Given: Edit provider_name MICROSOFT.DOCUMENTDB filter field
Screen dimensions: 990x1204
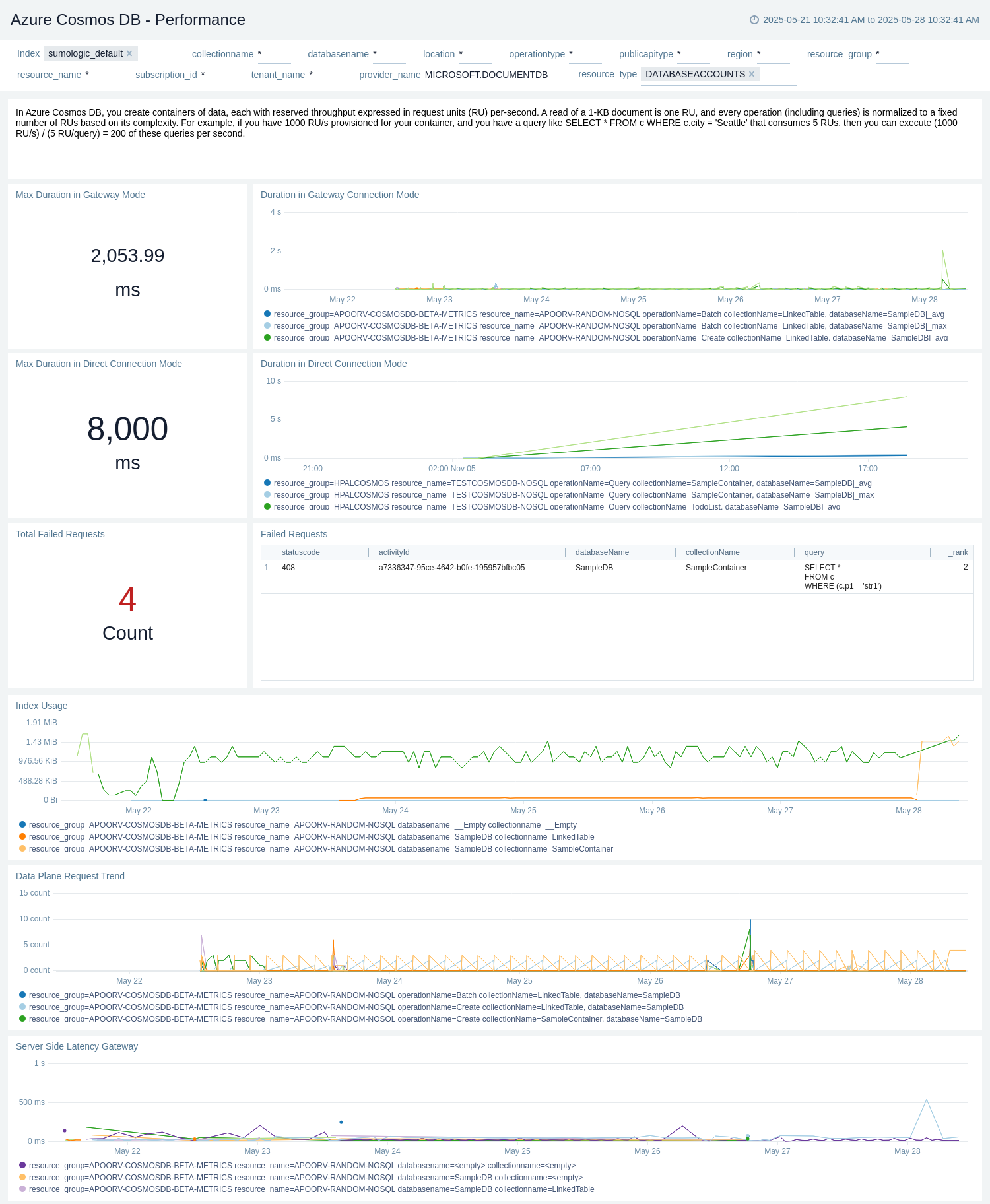Looking at the screenshot, I should 492,75.
